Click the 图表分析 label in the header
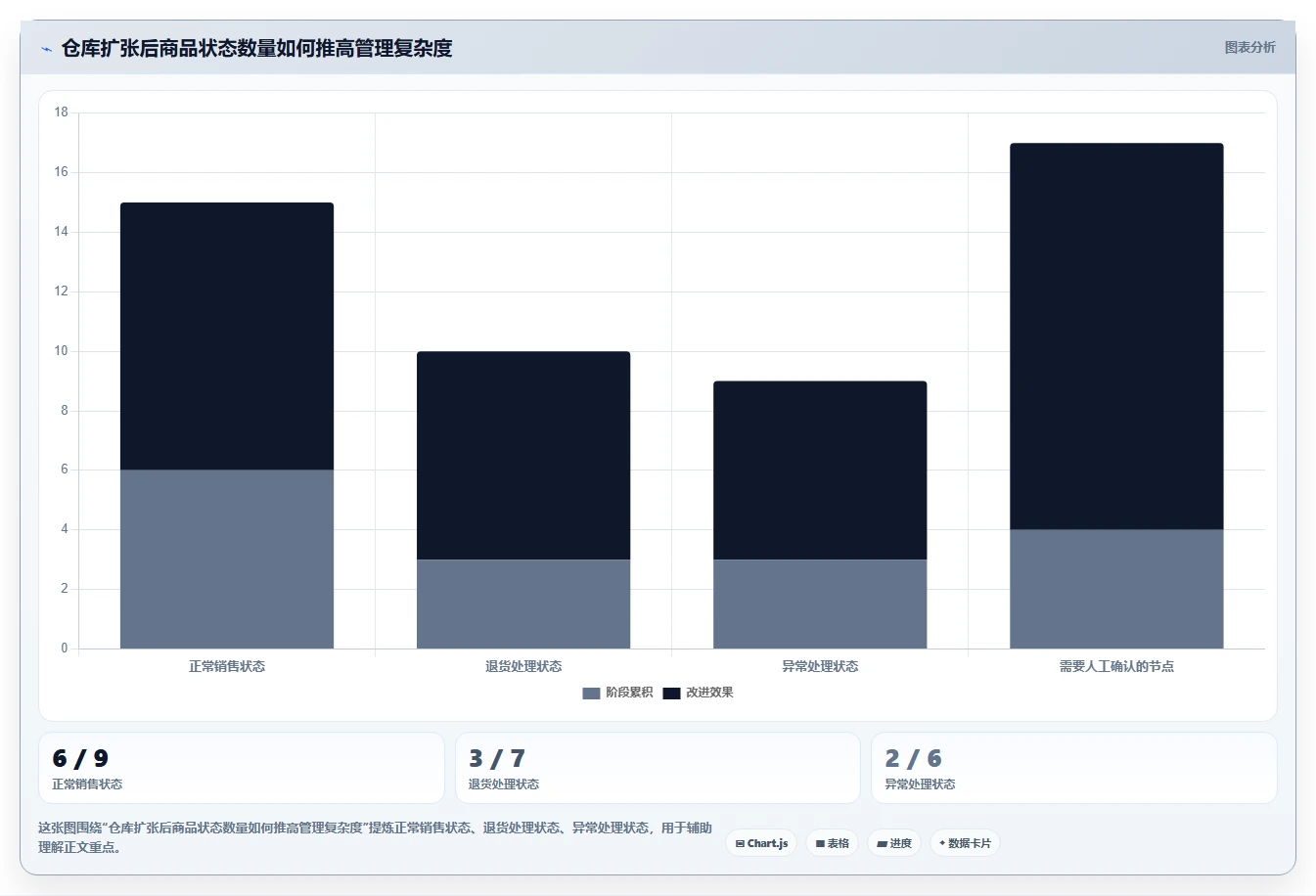The width and height of the screenshot is (1316, 896). pos(1249,47)
